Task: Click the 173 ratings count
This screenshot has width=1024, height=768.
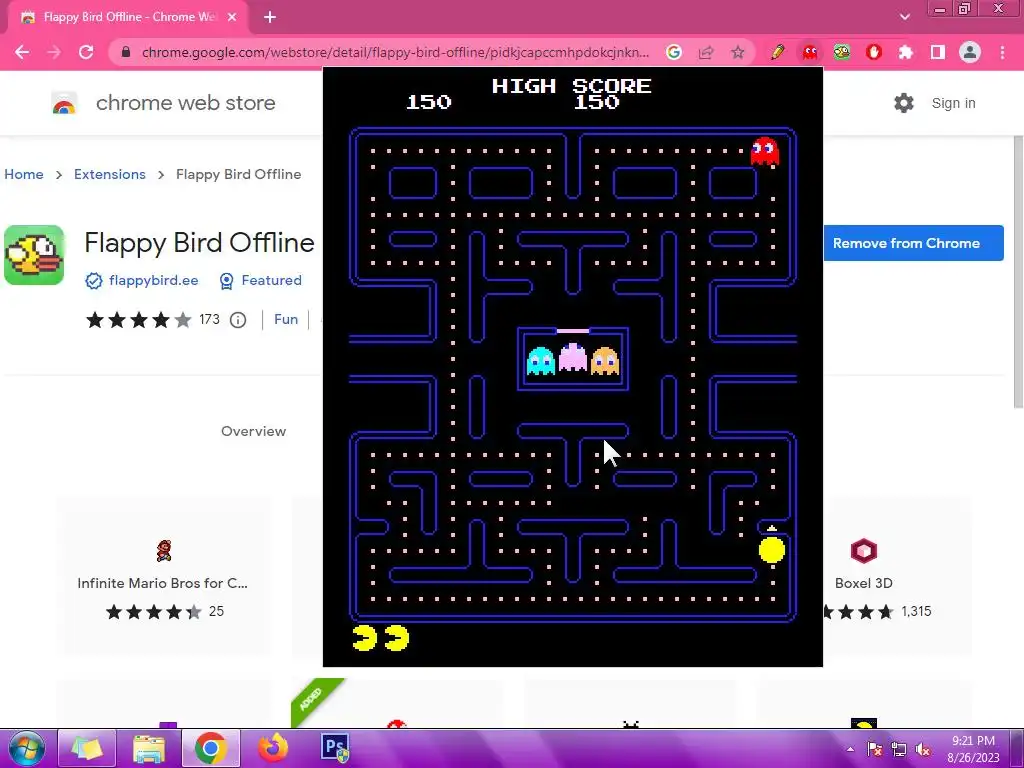Action: [209, 319]
